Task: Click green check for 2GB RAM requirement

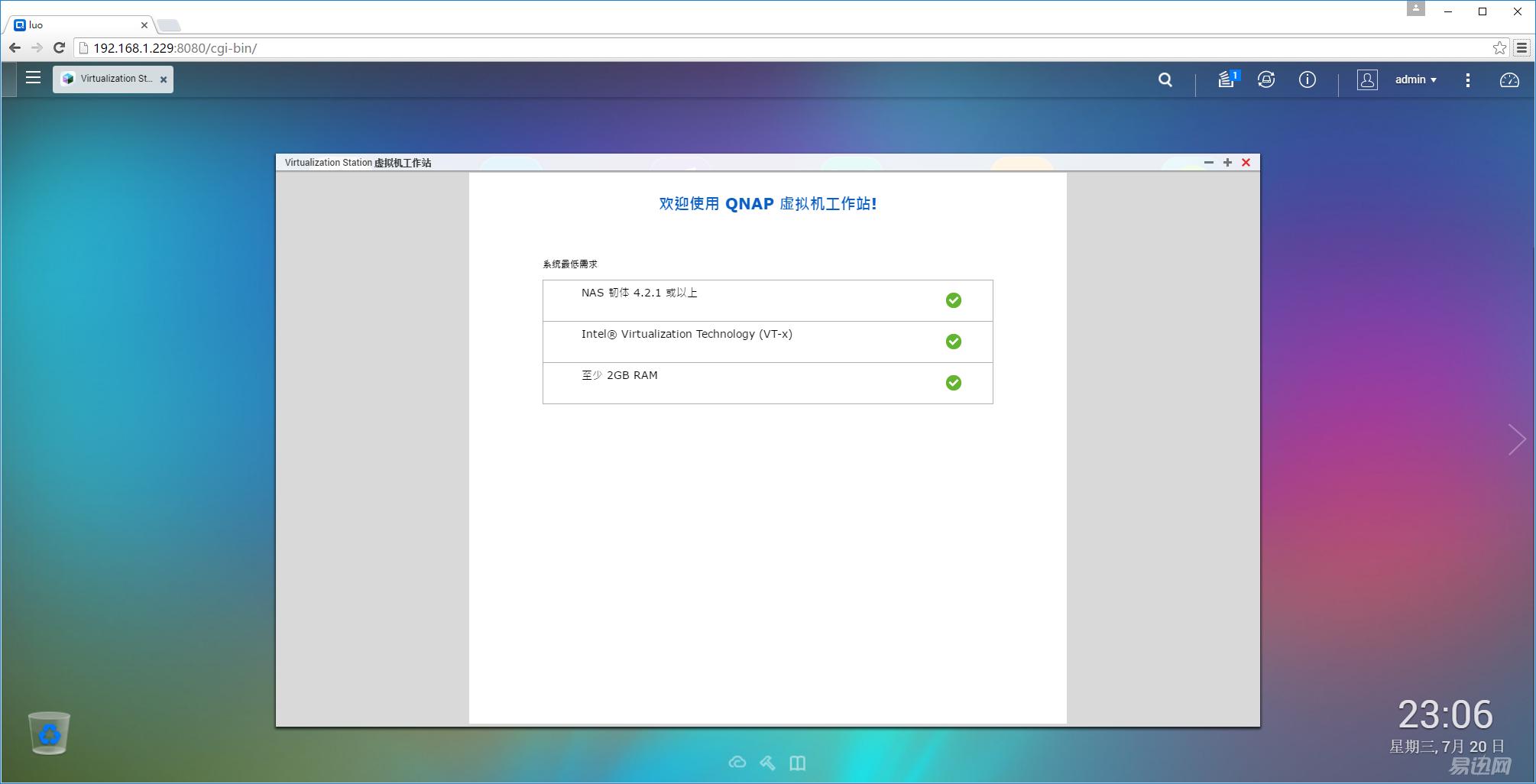Action: 954,383
